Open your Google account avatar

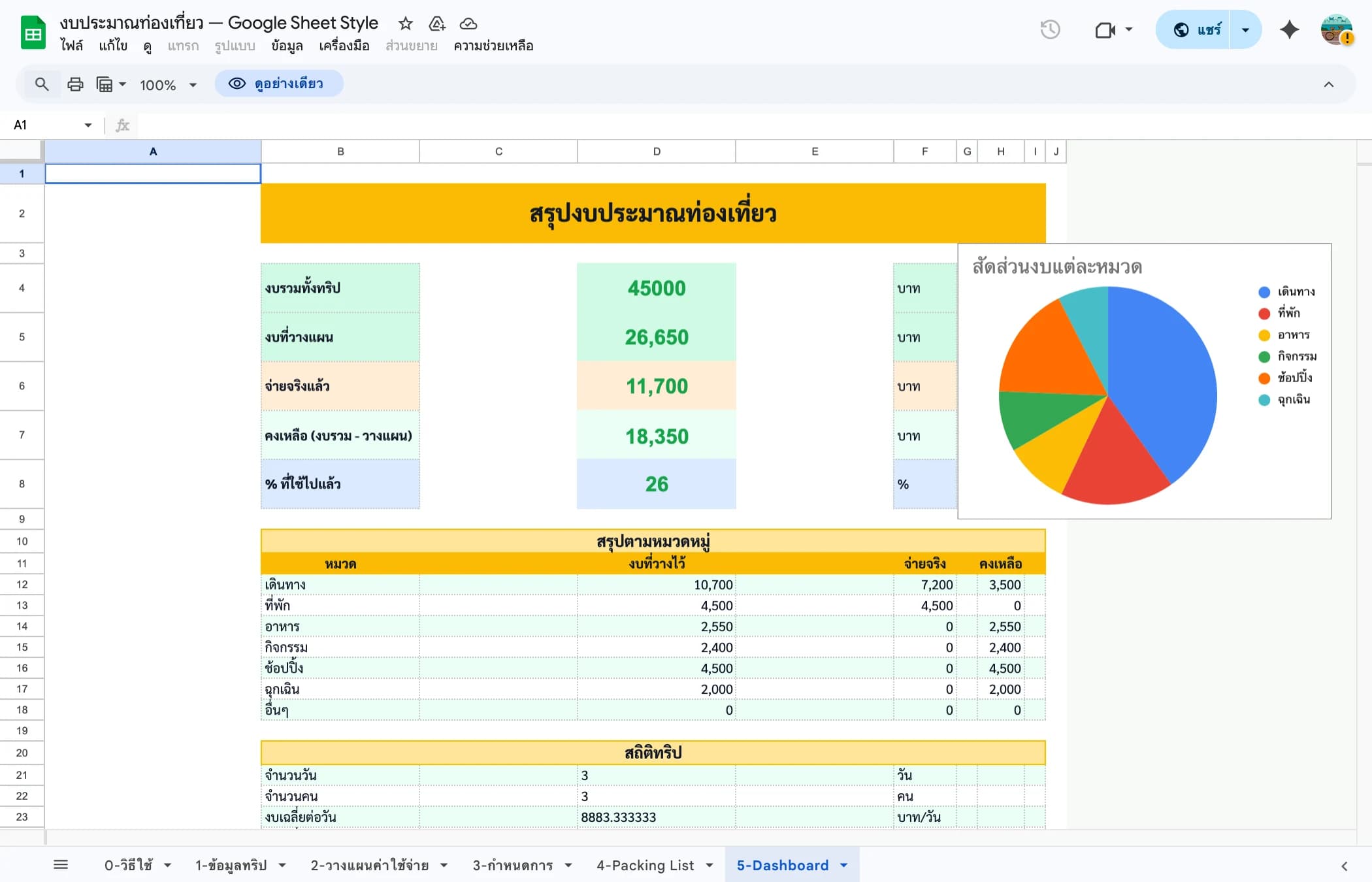(1335, 29)
